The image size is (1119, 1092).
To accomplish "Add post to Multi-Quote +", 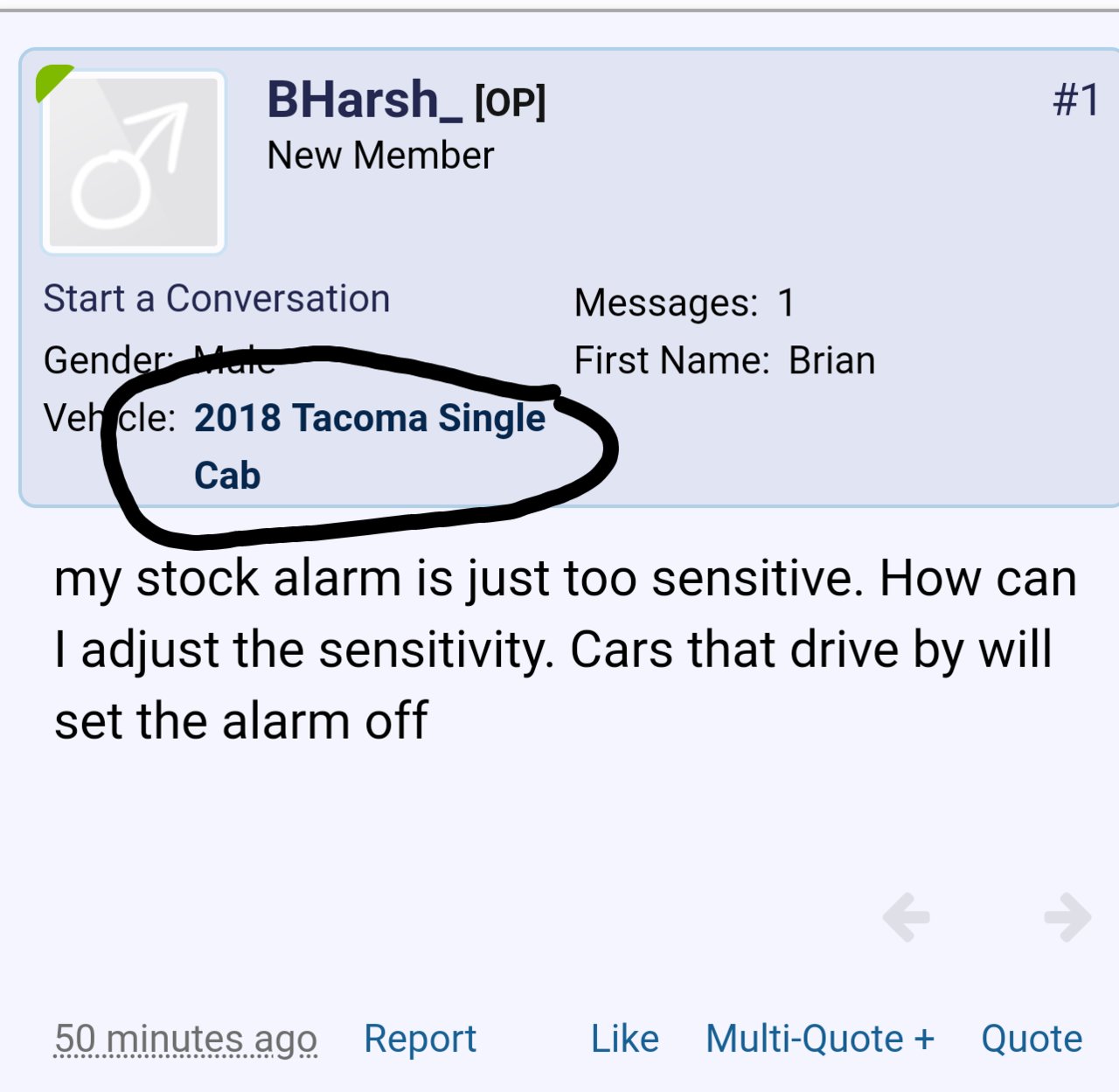I will tap(820, 1039).
